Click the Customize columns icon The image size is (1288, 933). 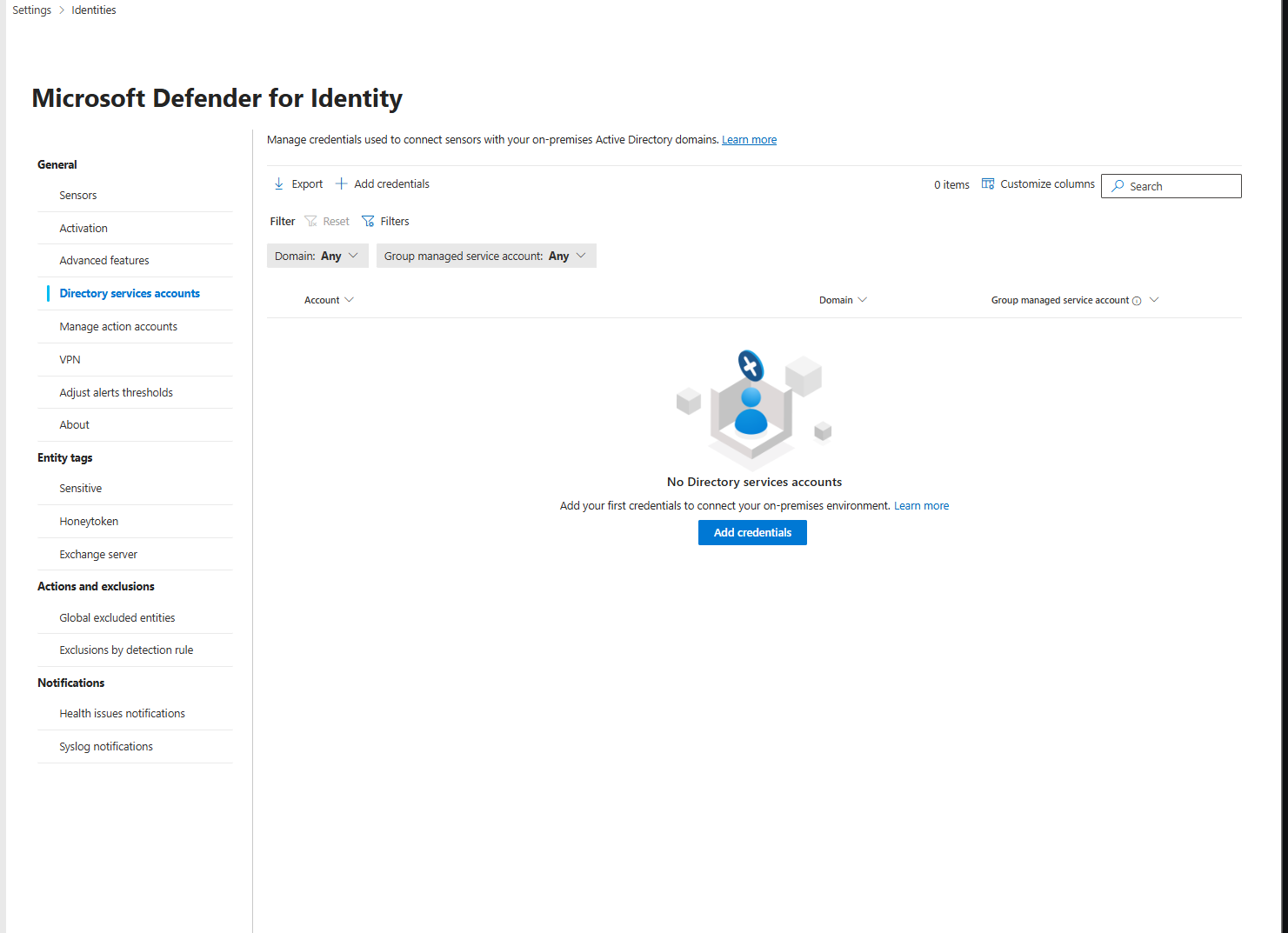click(988, 184)
